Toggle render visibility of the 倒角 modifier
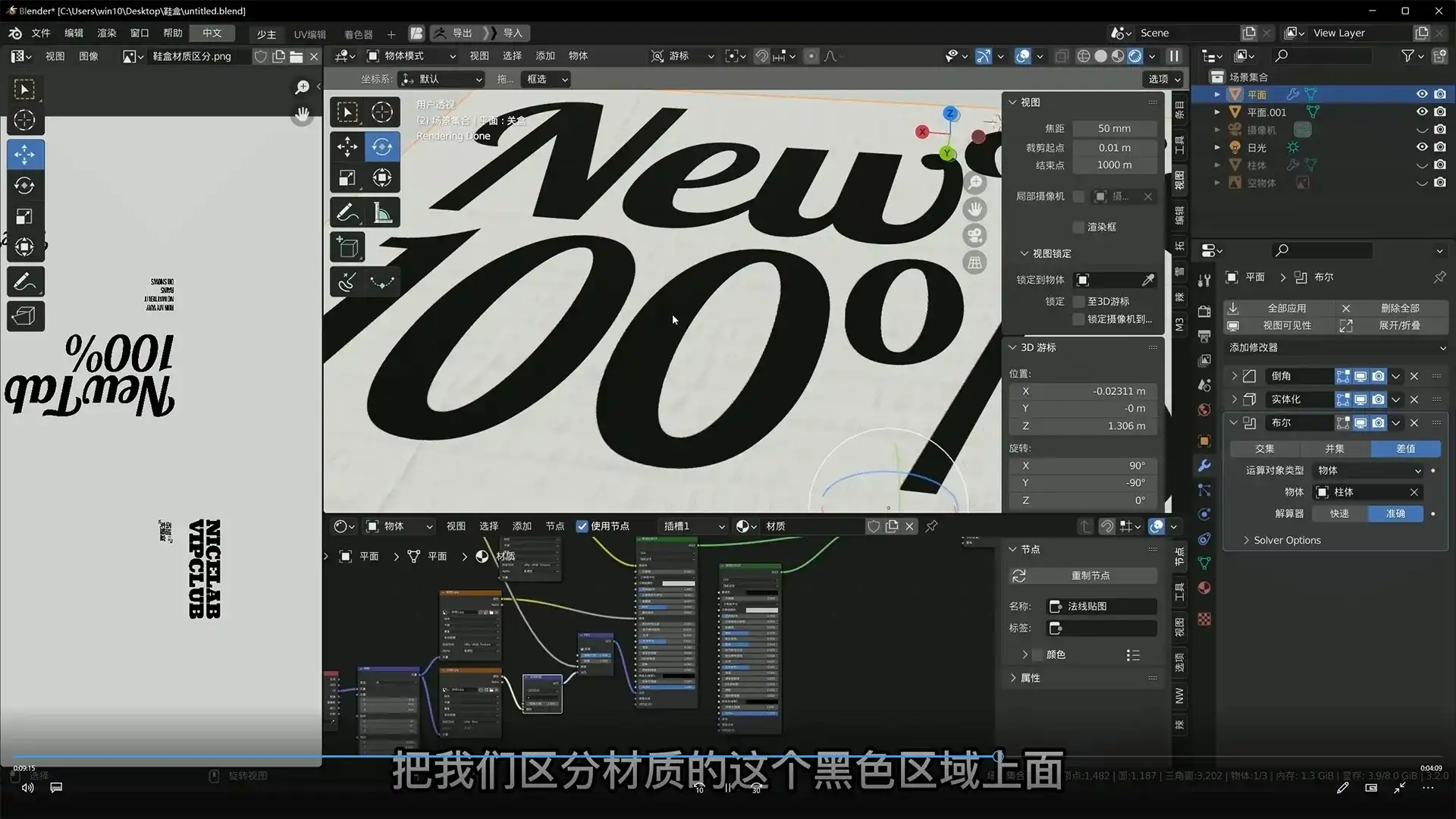Viewport: 1456px width, 819px height. 1378,375
